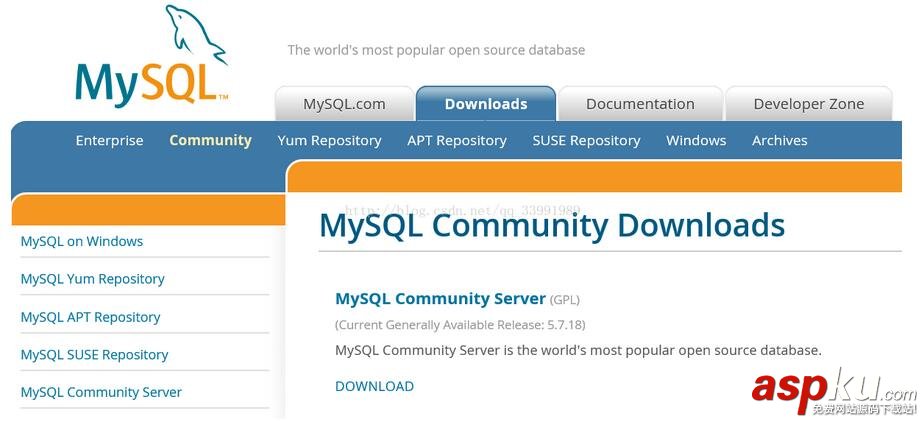
Task: Click the MySQL Community Downloads page title
Action: pyautogui.click(x=552, y=226)
